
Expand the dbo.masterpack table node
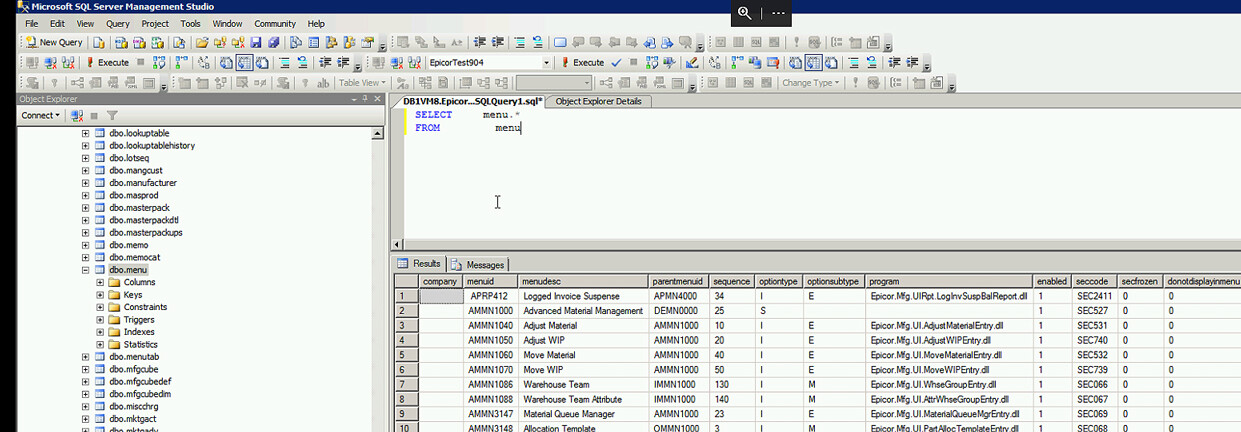(86, 208)
